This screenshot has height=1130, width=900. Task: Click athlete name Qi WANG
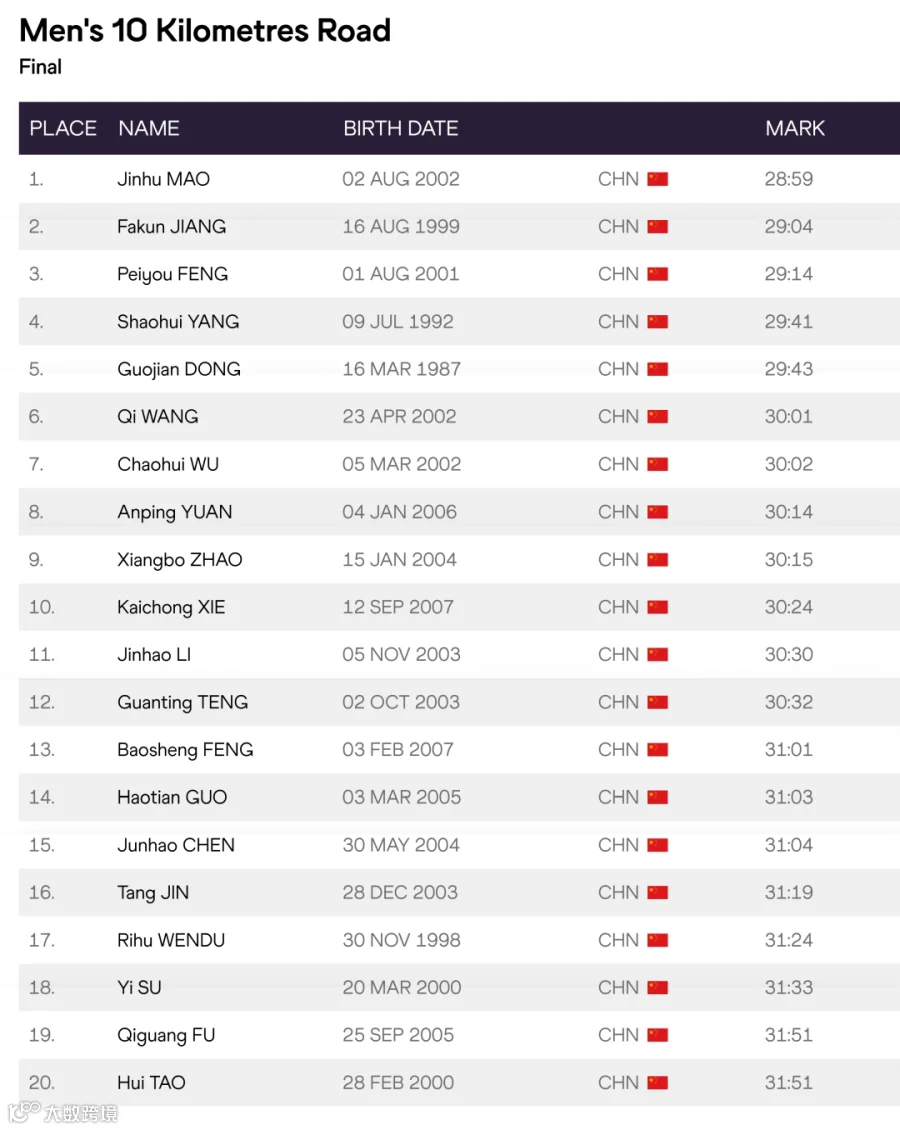158,417
